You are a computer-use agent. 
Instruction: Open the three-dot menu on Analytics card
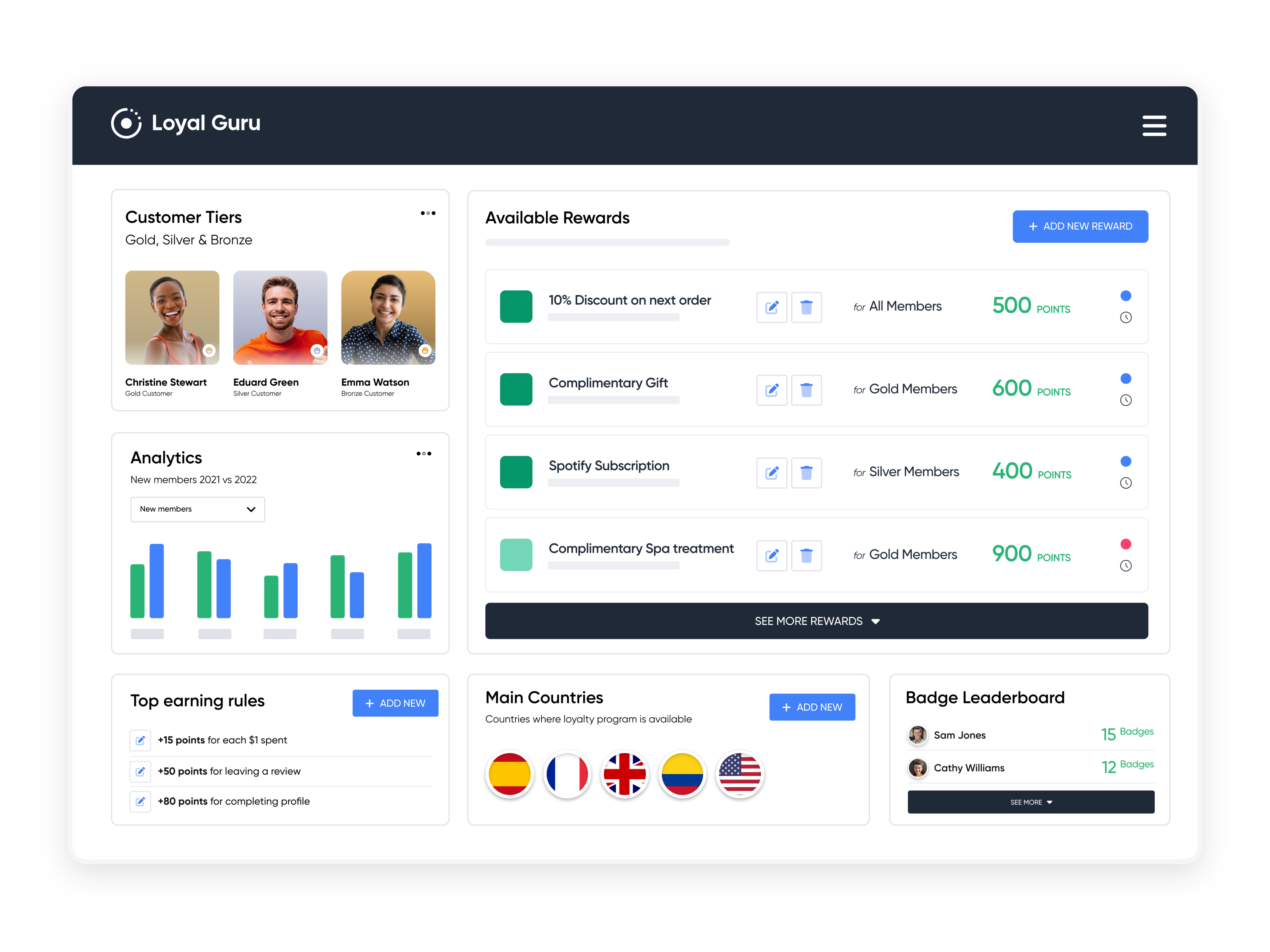423,453
